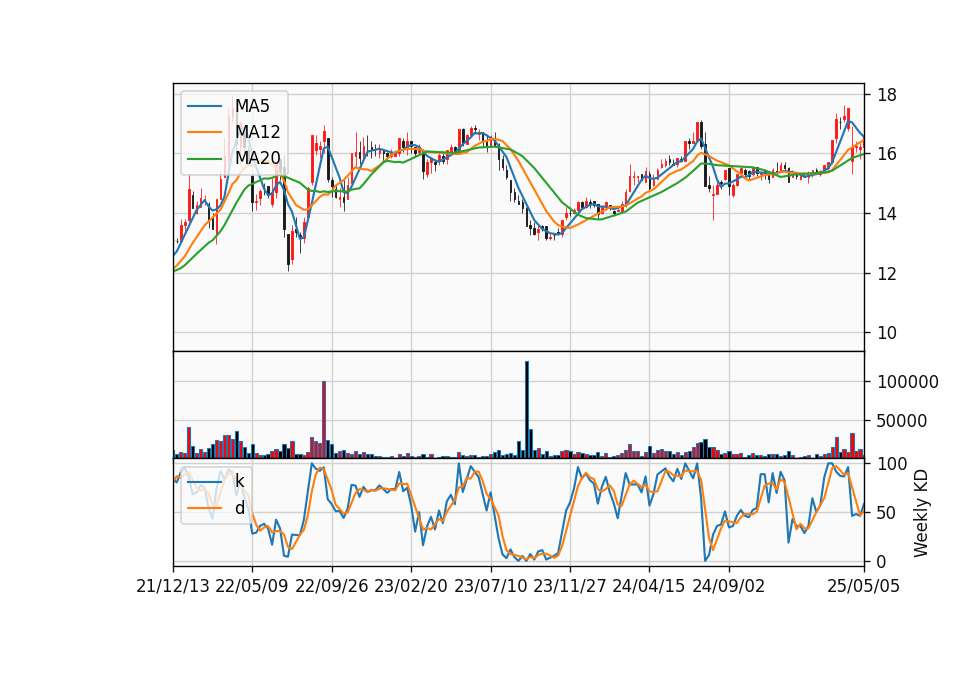
Task: Click the tallest black volume spike bar
Action: 527,410
